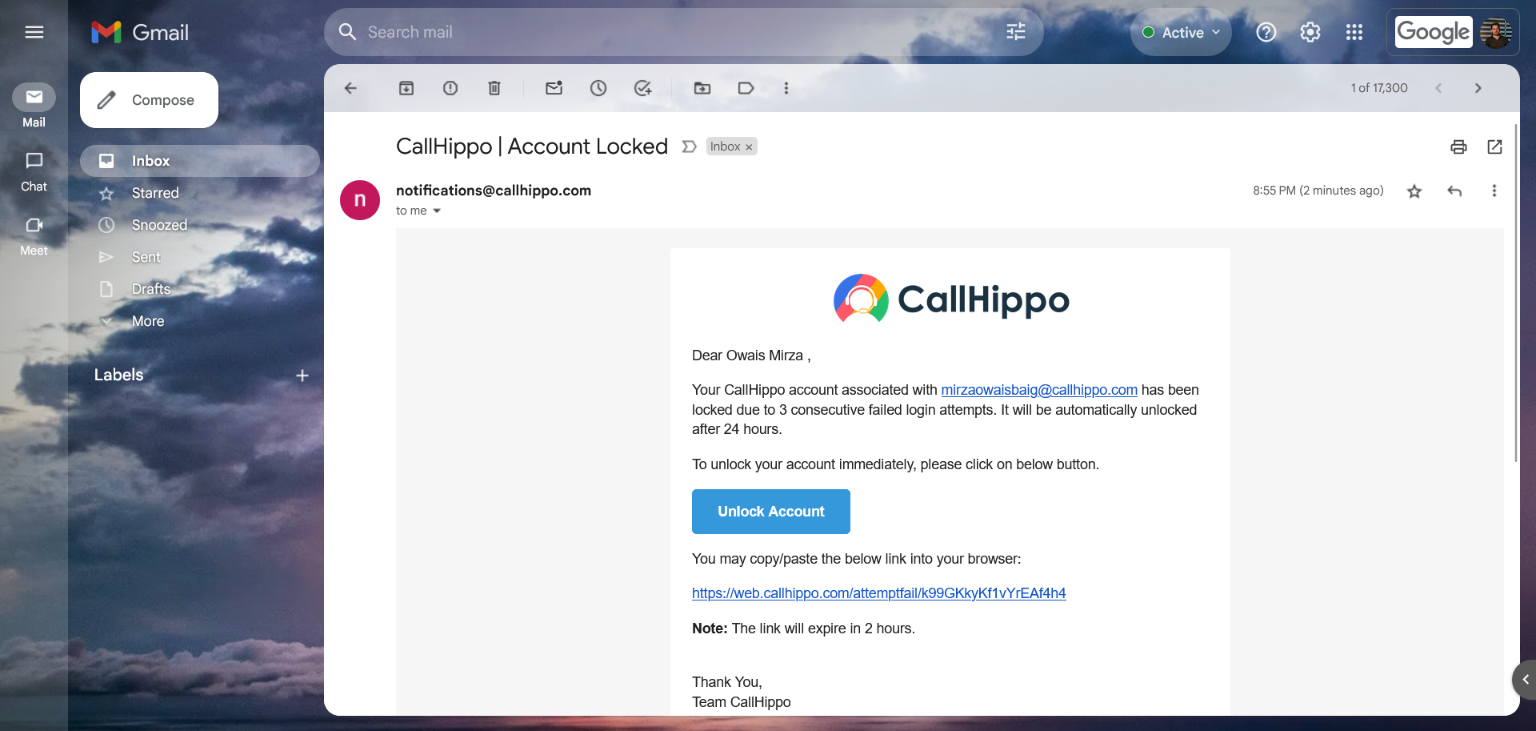Create a new label plus icon
Image resolution: width=1536 pixels, height=731 pixels.
[302, 375]
